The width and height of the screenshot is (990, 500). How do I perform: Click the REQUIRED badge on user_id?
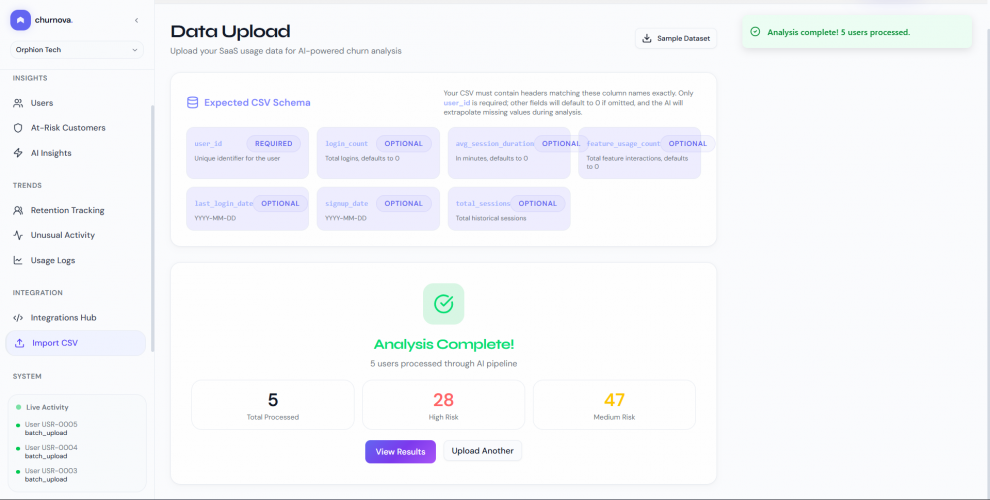click(273, 143)
